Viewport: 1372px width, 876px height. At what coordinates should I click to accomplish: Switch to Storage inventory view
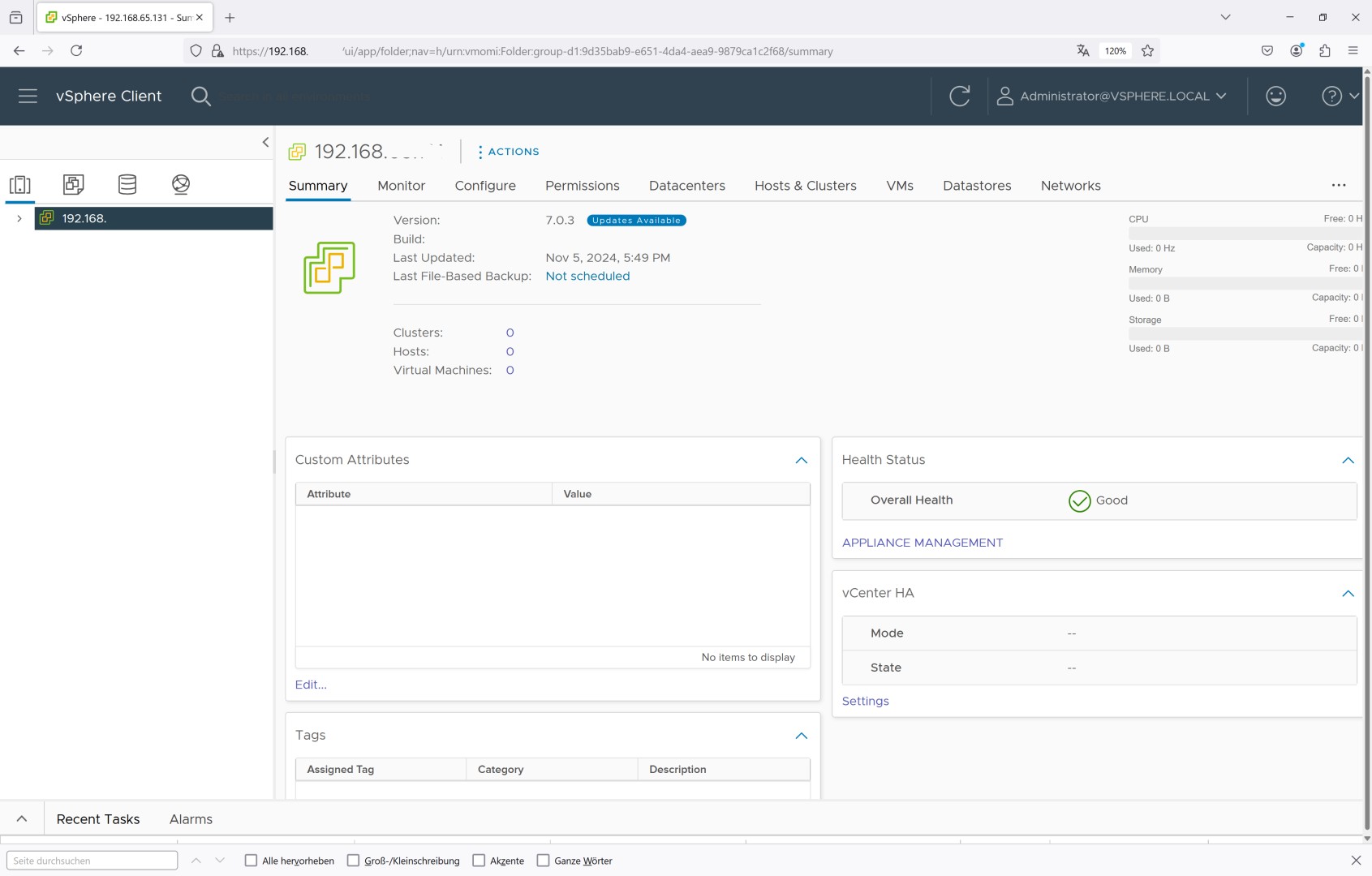(127, 184)
